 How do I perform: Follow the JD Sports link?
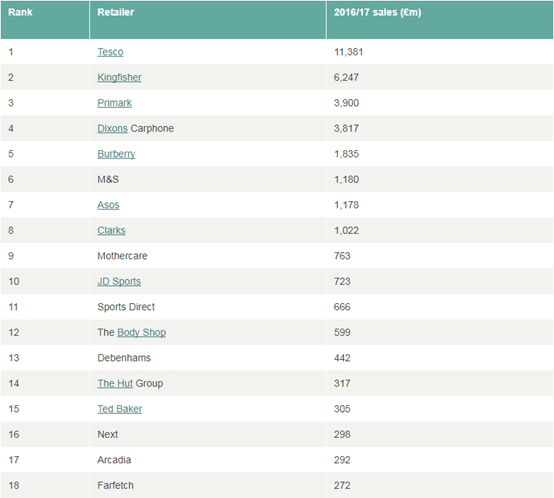[119, 281]
